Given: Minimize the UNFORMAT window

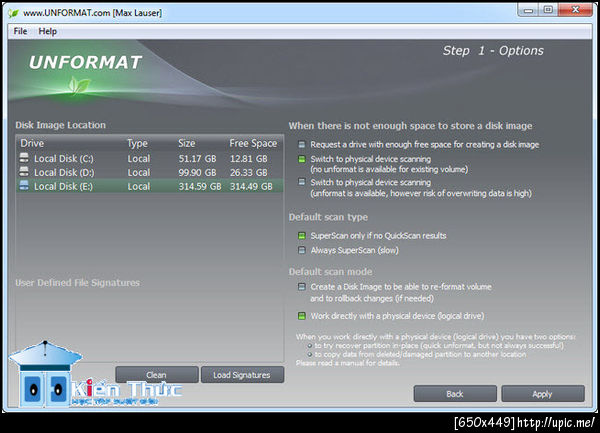Looking at the screenshot, I should pos(529,10).
